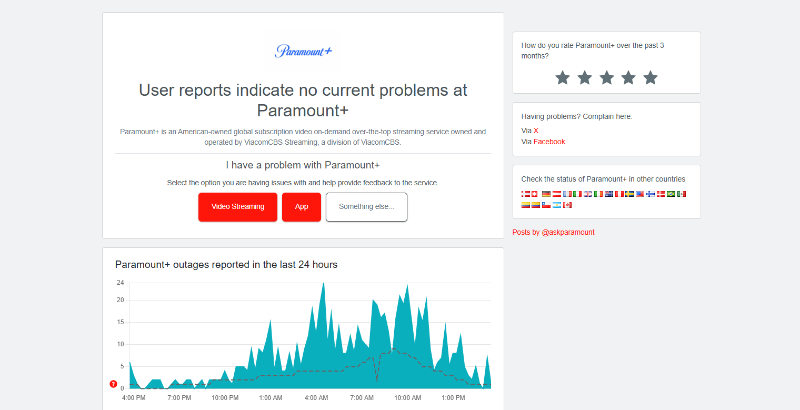The height and width of the screenshot is (410, 800).
Task: Click 'I have a problem with Paramount+' heading
Action: (x=303, y=165)
